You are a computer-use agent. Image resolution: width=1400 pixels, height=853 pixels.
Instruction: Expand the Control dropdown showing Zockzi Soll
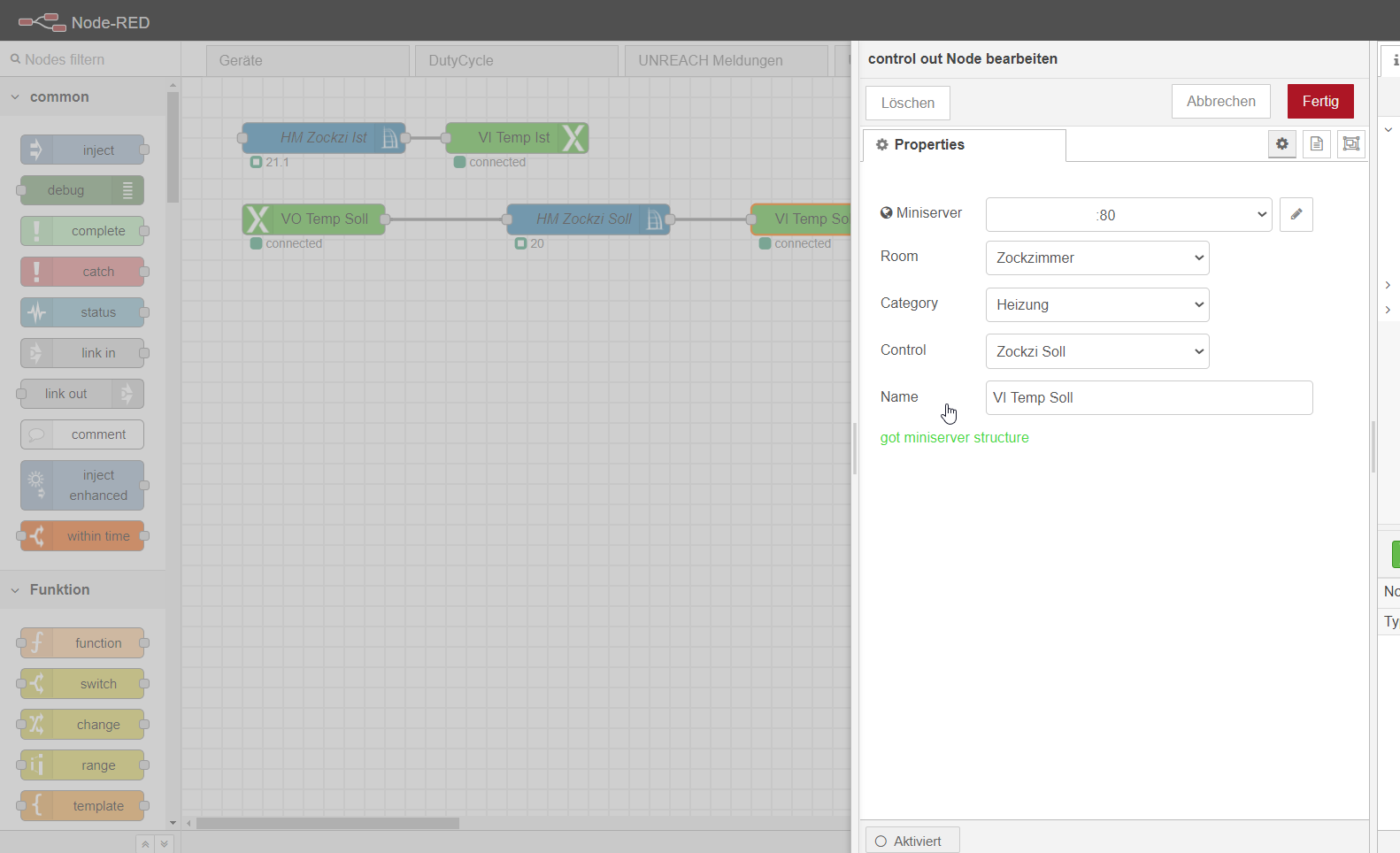coord(1096,351)
